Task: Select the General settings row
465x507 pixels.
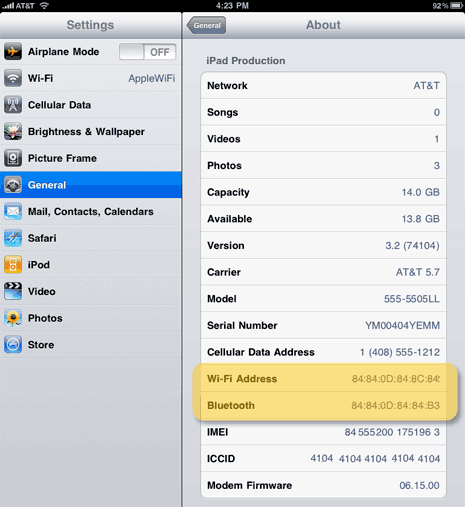Action: click(x=91, y=185)
